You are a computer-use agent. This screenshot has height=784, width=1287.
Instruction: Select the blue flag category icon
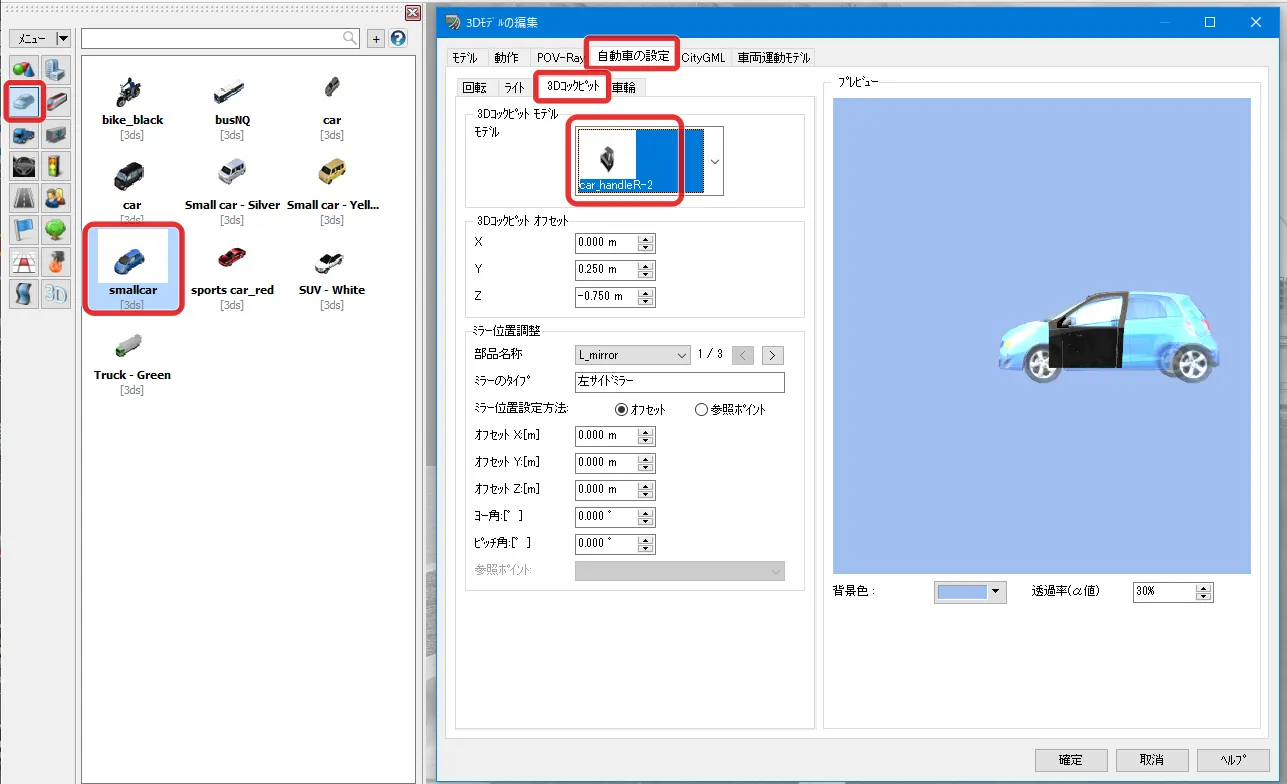tap(25, 229)
